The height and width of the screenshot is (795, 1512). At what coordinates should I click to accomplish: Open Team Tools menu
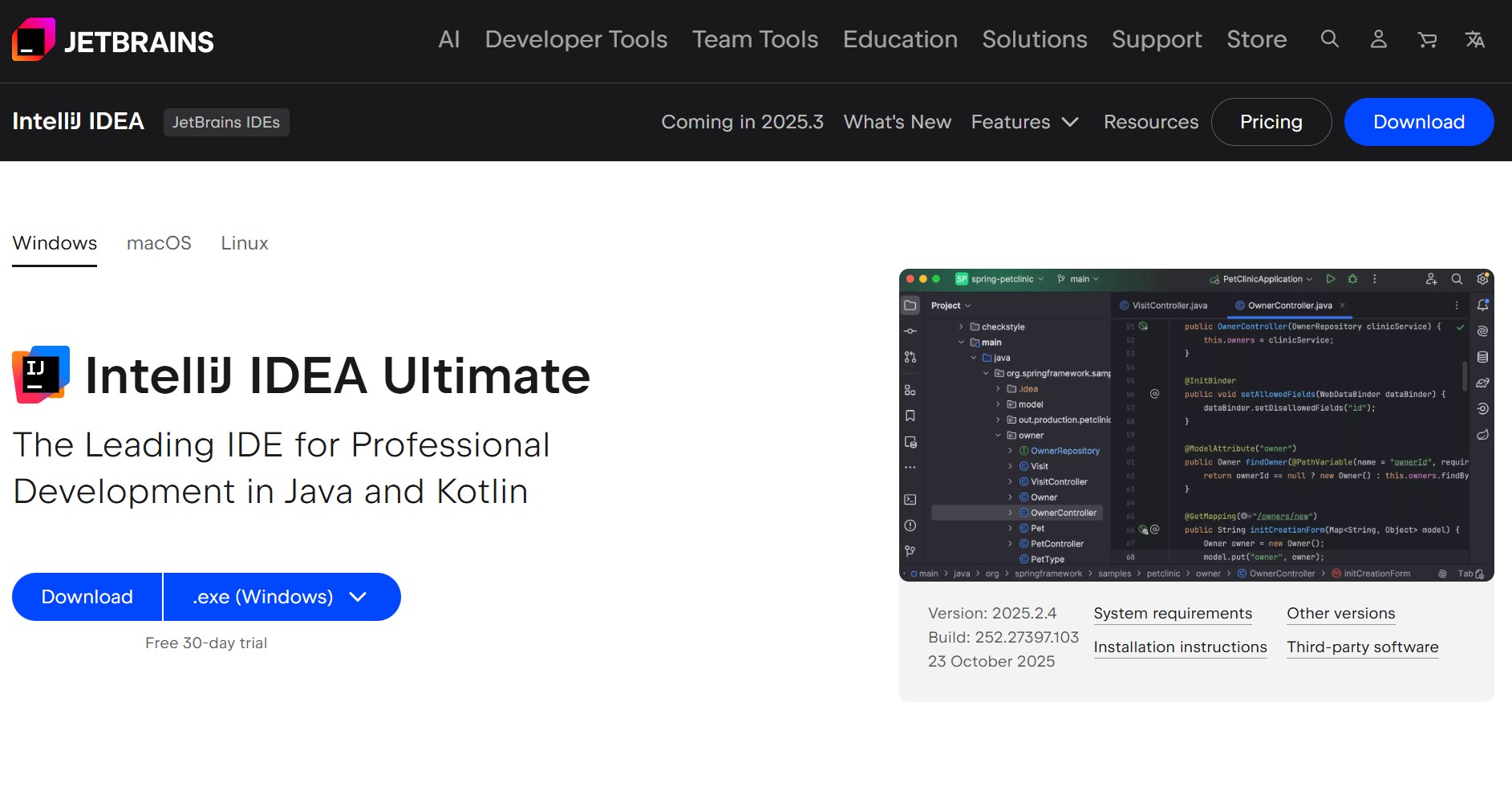[x=755, y=39]
